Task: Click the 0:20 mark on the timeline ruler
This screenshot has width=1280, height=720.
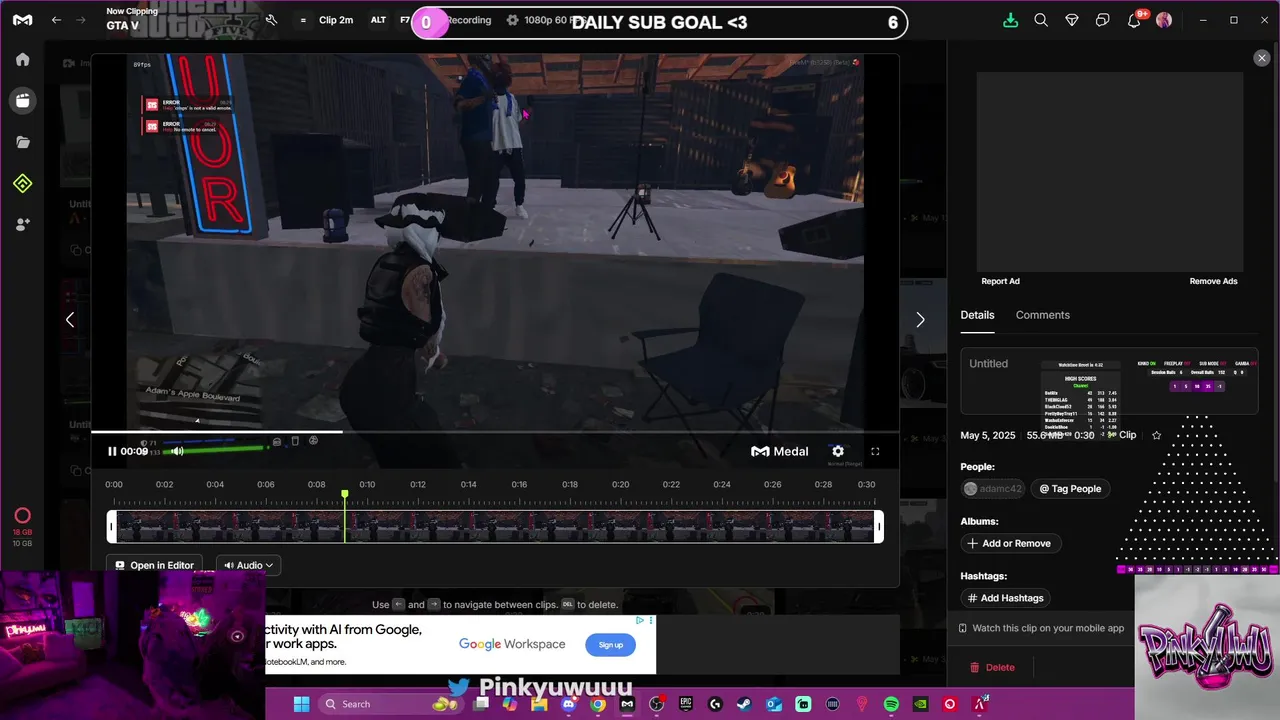Action: pyautogui.click(x=620, y=484)
